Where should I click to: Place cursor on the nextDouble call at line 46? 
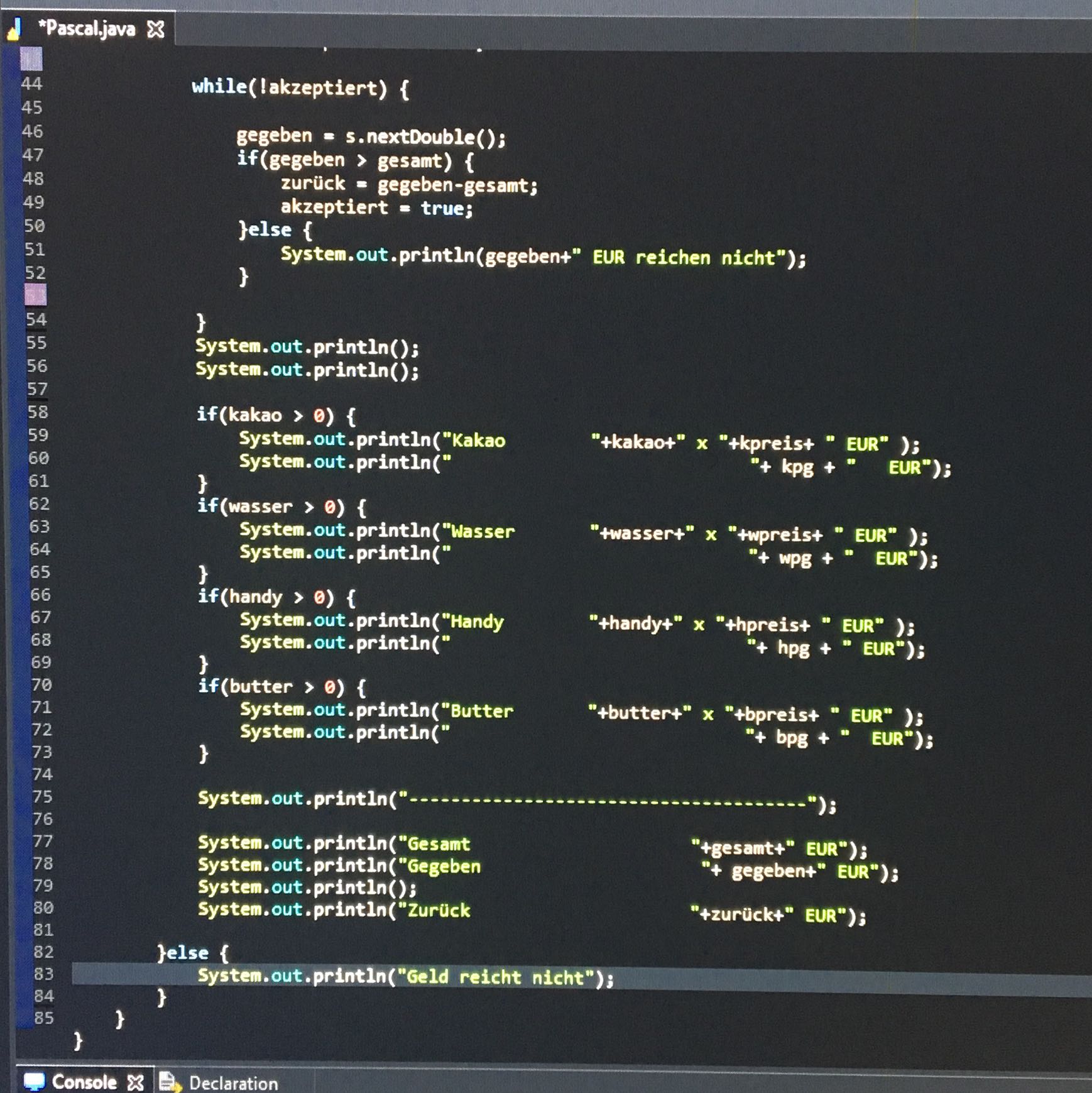[420, 136]
